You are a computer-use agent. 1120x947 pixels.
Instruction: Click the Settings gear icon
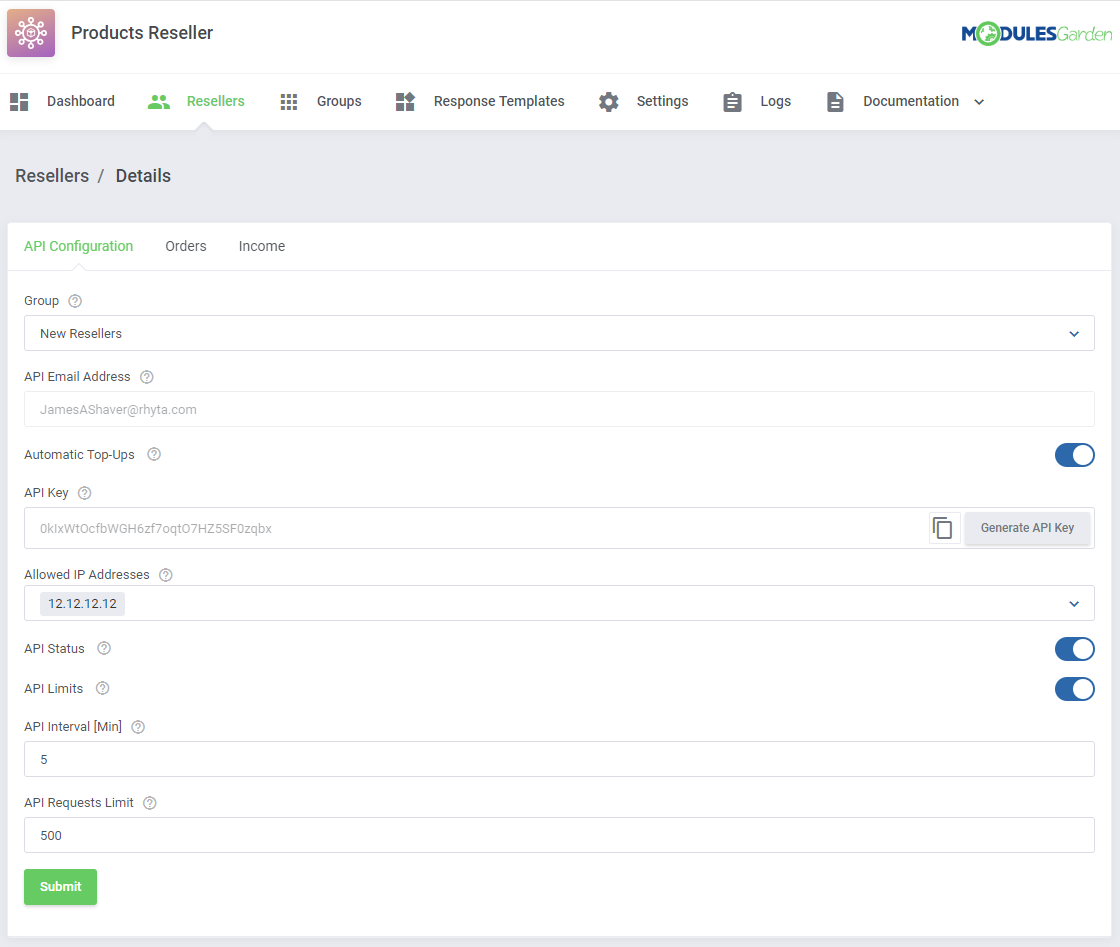(609, 101)
